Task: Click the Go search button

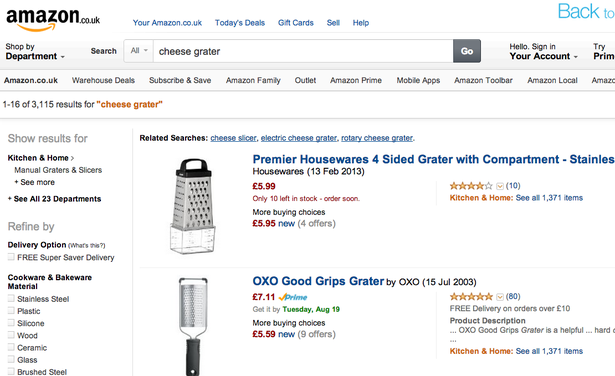Action: (x=467, y=51)
